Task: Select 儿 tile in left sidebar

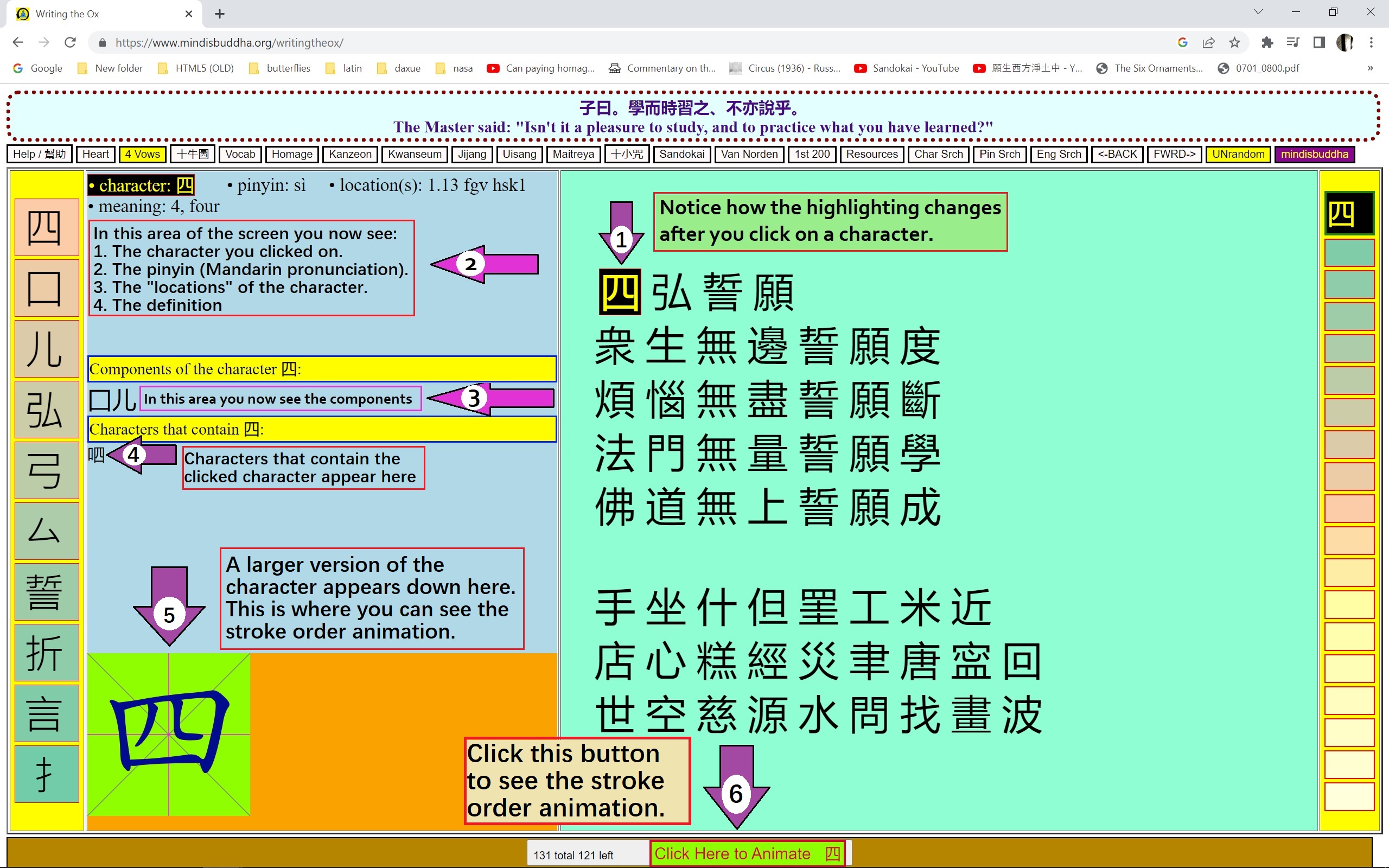Action: click(x=47, y=348)
